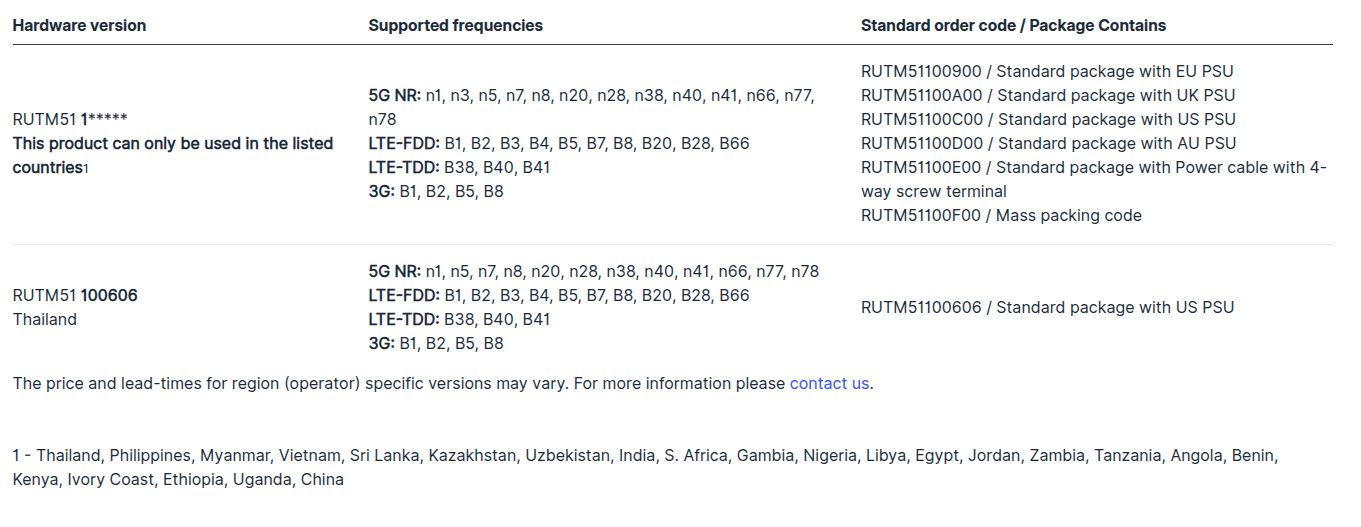Click the "RUTM51 100606" hardware version
The width and height of the screenshot is (1361, 527).
point(75,295)
